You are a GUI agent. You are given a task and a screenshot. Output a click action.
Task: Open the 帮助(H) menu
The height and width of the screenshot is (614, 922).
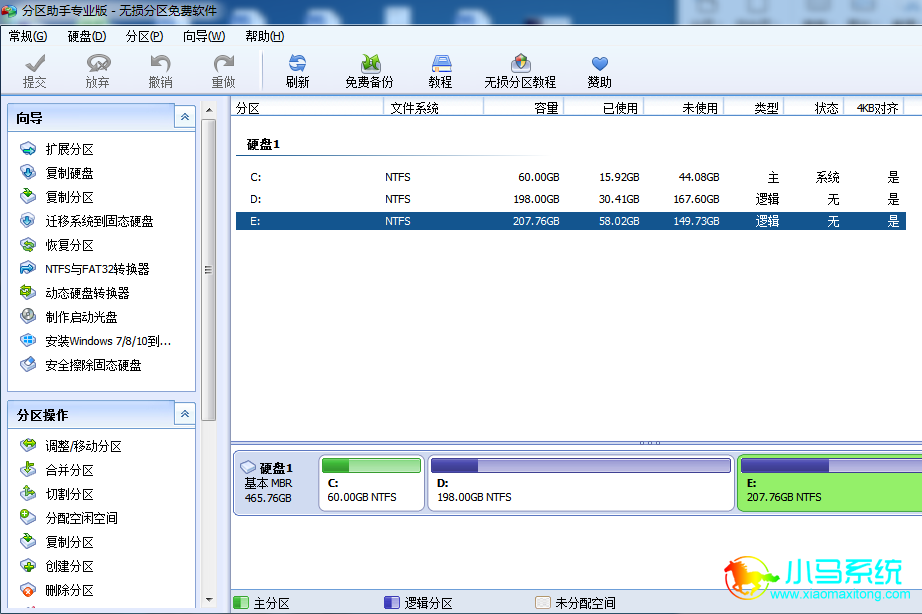[x=265, y=36]
